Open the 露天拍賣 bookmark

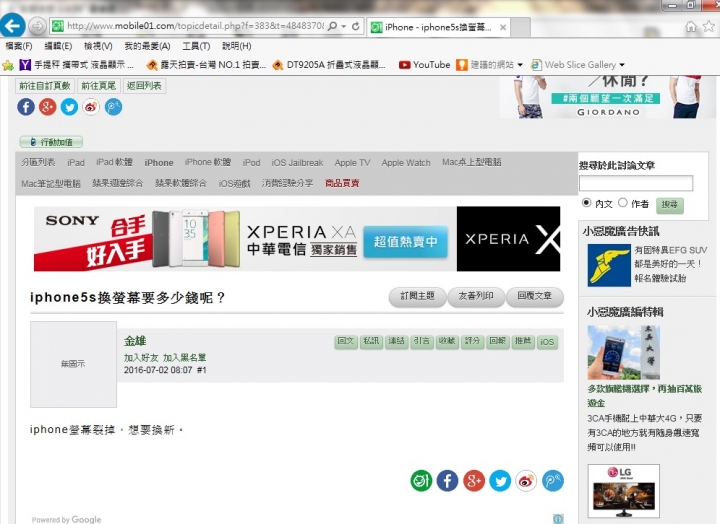[x=206, y=65]
